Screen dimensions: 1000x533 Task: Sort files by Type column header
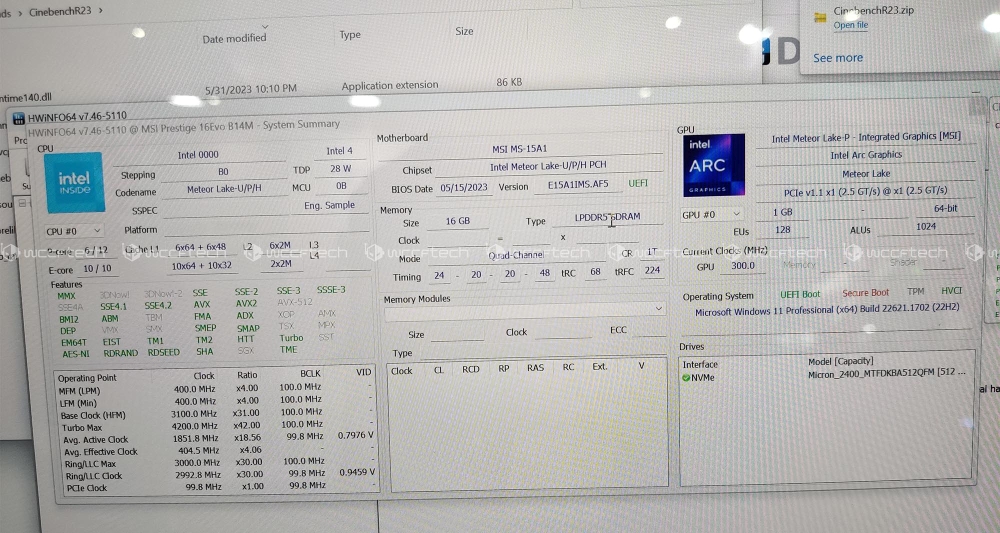[x=350, y=35]
